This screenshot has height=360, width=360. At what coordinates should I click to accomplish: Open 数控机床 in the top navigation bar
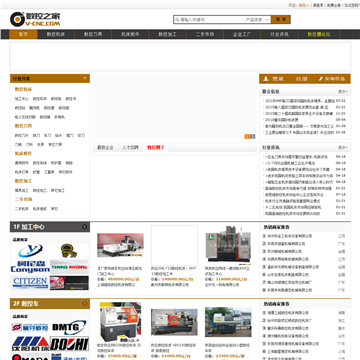[x=56, y=34]
